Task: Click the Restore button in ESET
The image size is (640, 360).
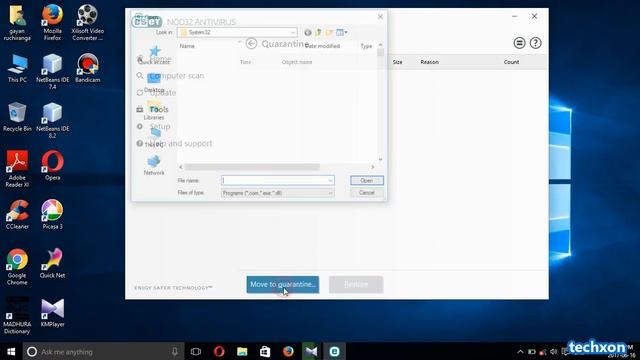Action: 356,284
